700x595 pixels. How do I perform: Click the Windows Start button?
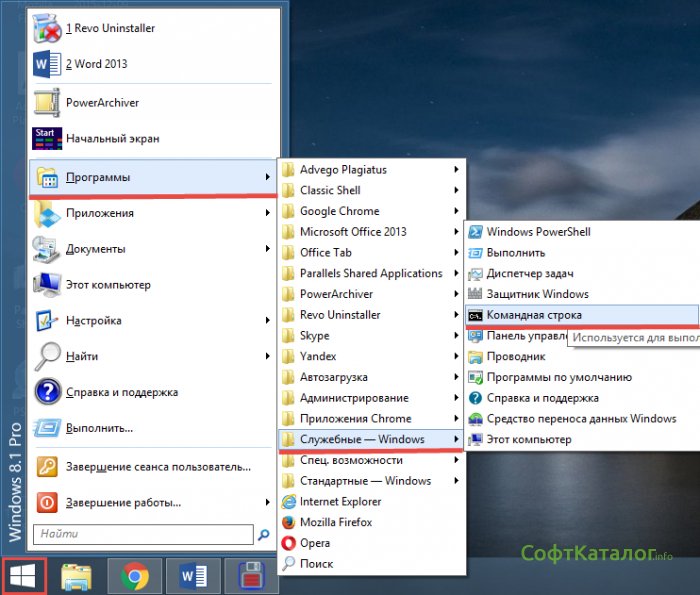24,576
